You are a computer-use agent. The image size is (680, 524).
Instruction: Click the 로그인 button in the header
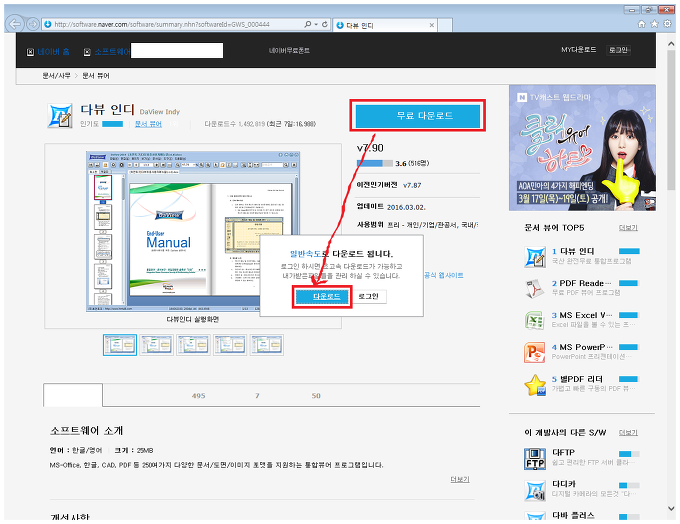point(618,50)
